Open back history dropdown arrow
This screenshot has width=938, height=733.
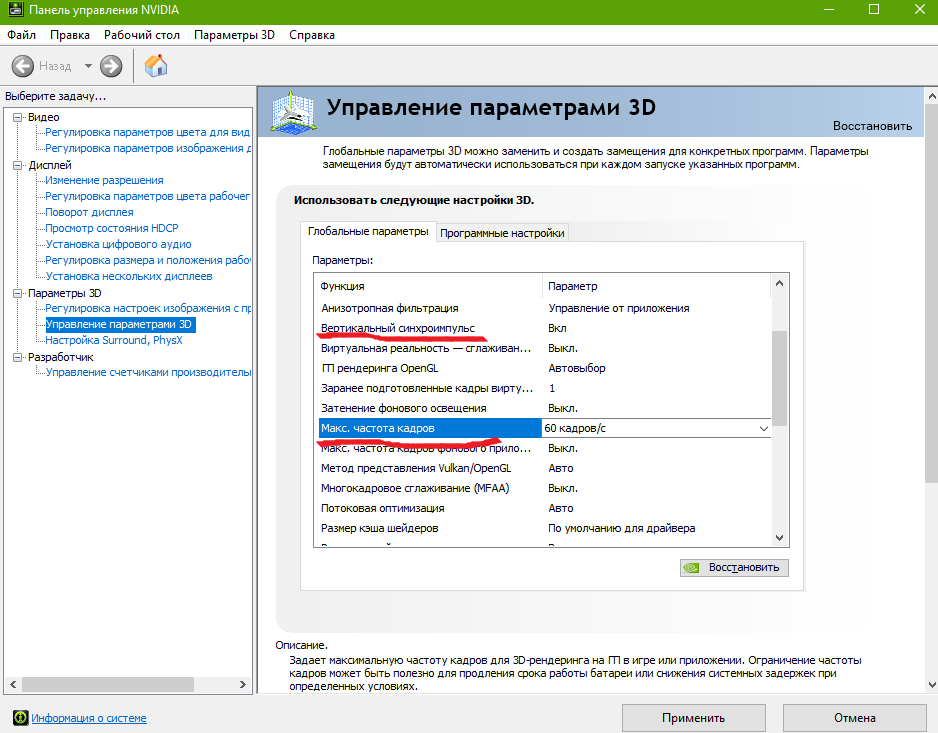88,66
